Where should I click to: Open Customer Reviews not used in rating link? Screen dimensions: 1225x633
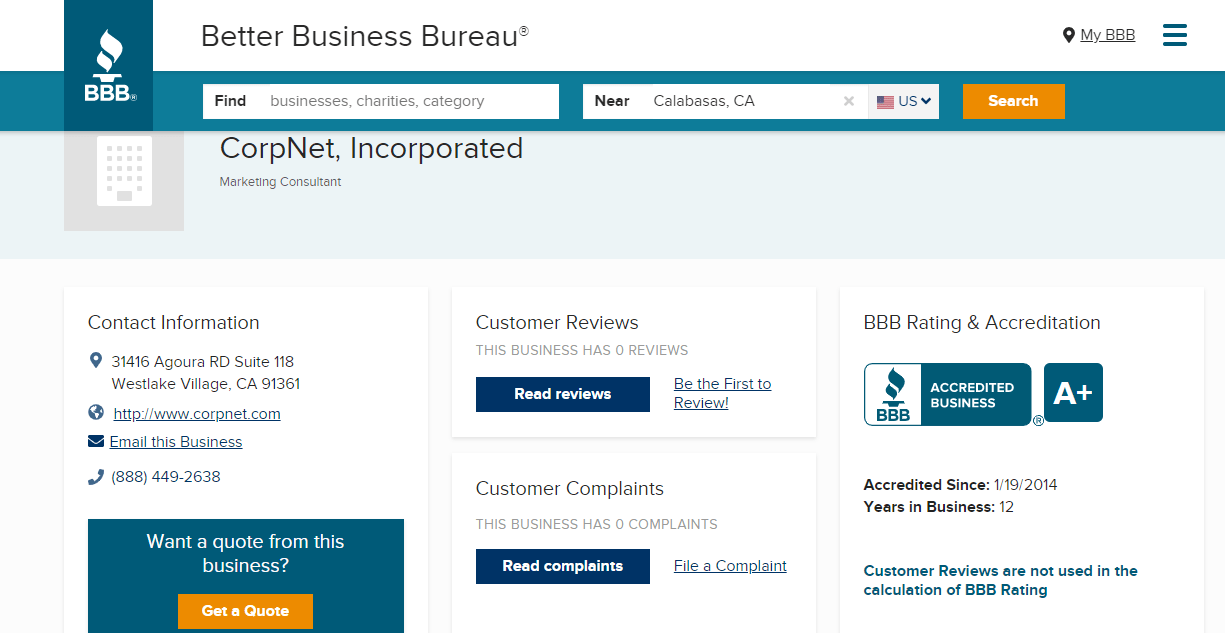(x=1001, y=580)
